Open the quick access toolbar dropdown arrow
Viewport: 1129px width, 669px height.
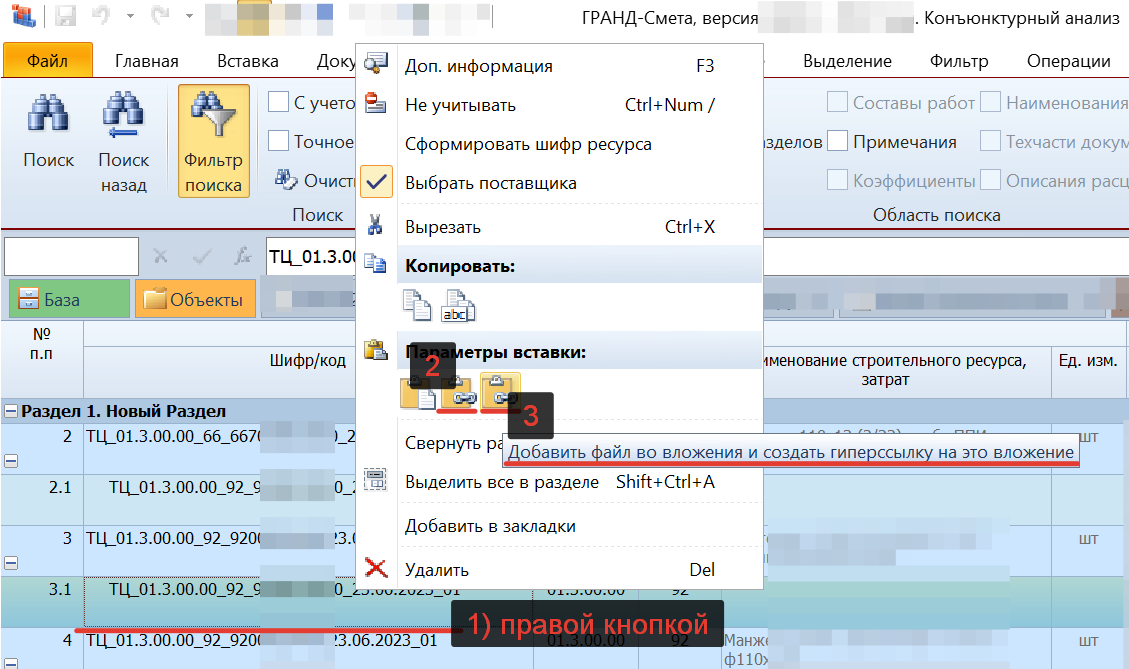[189, 16]
